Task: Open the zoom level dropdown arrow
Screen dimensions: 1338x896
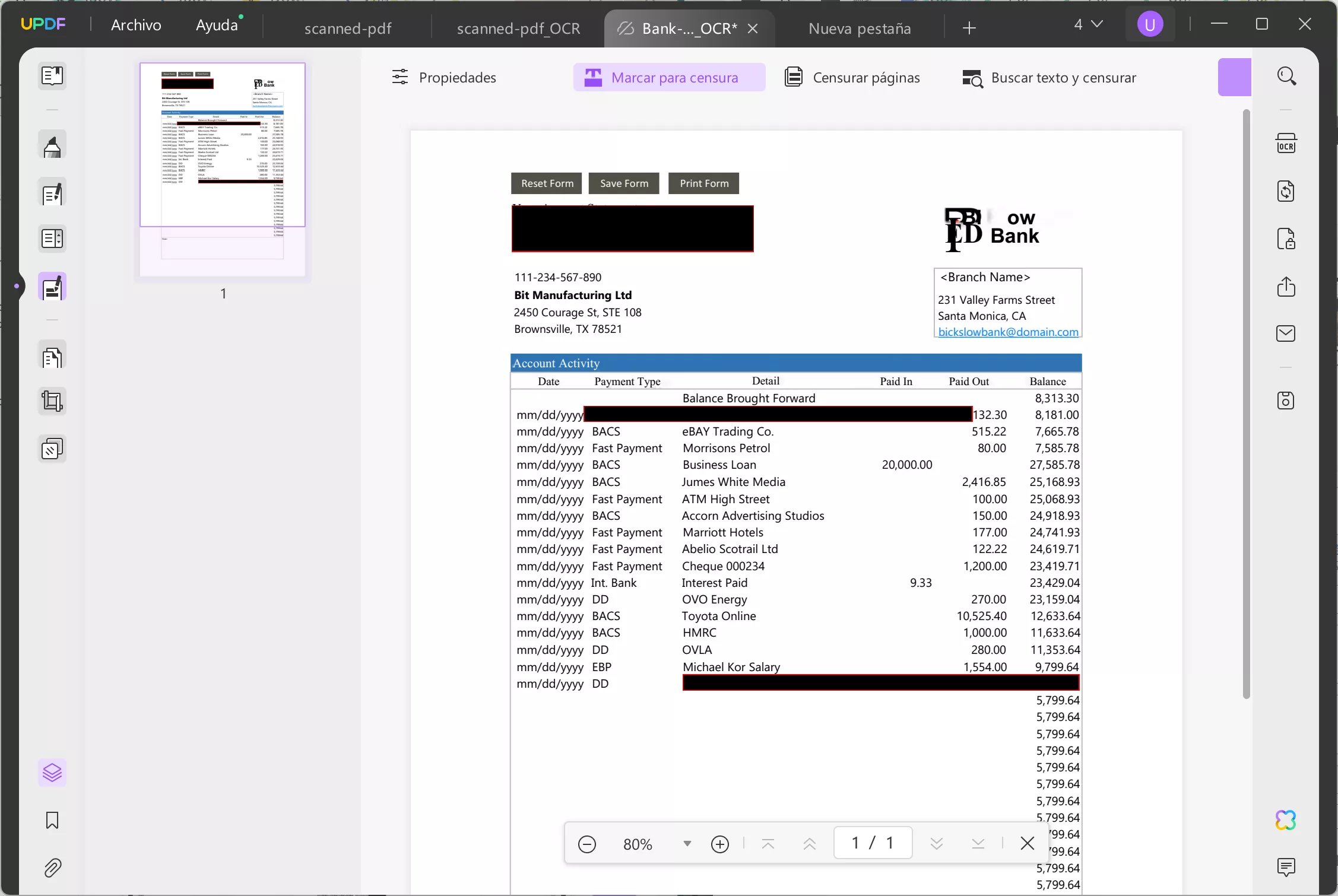Action: [687, 843]
